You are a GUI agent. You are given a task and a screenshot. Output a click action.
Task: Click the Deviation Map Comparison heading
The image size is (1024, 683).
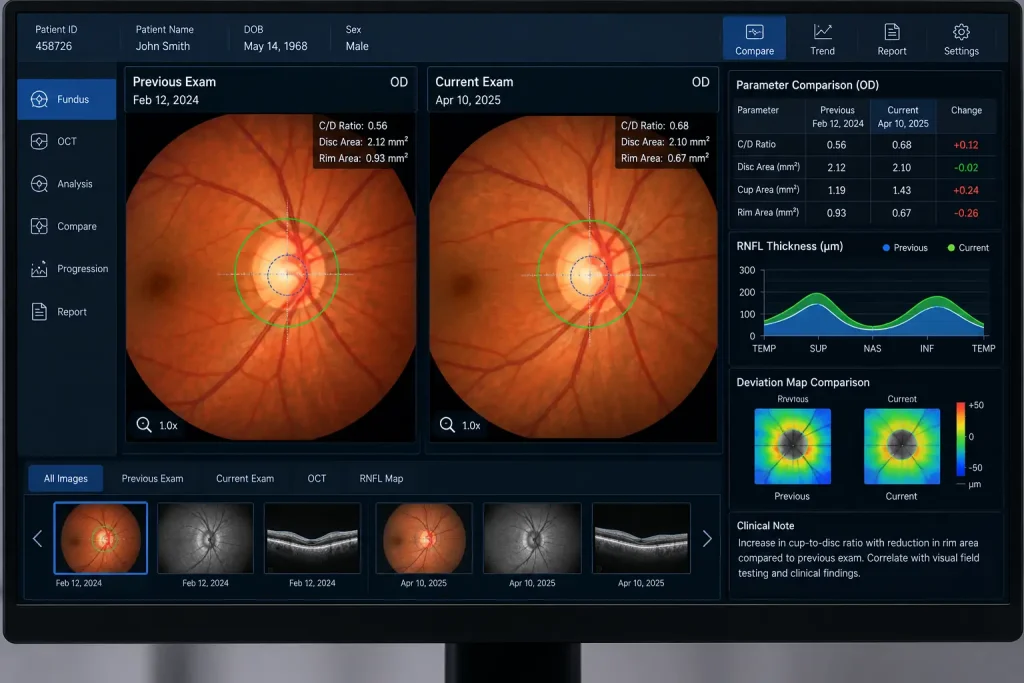click(x=803, y=382)
